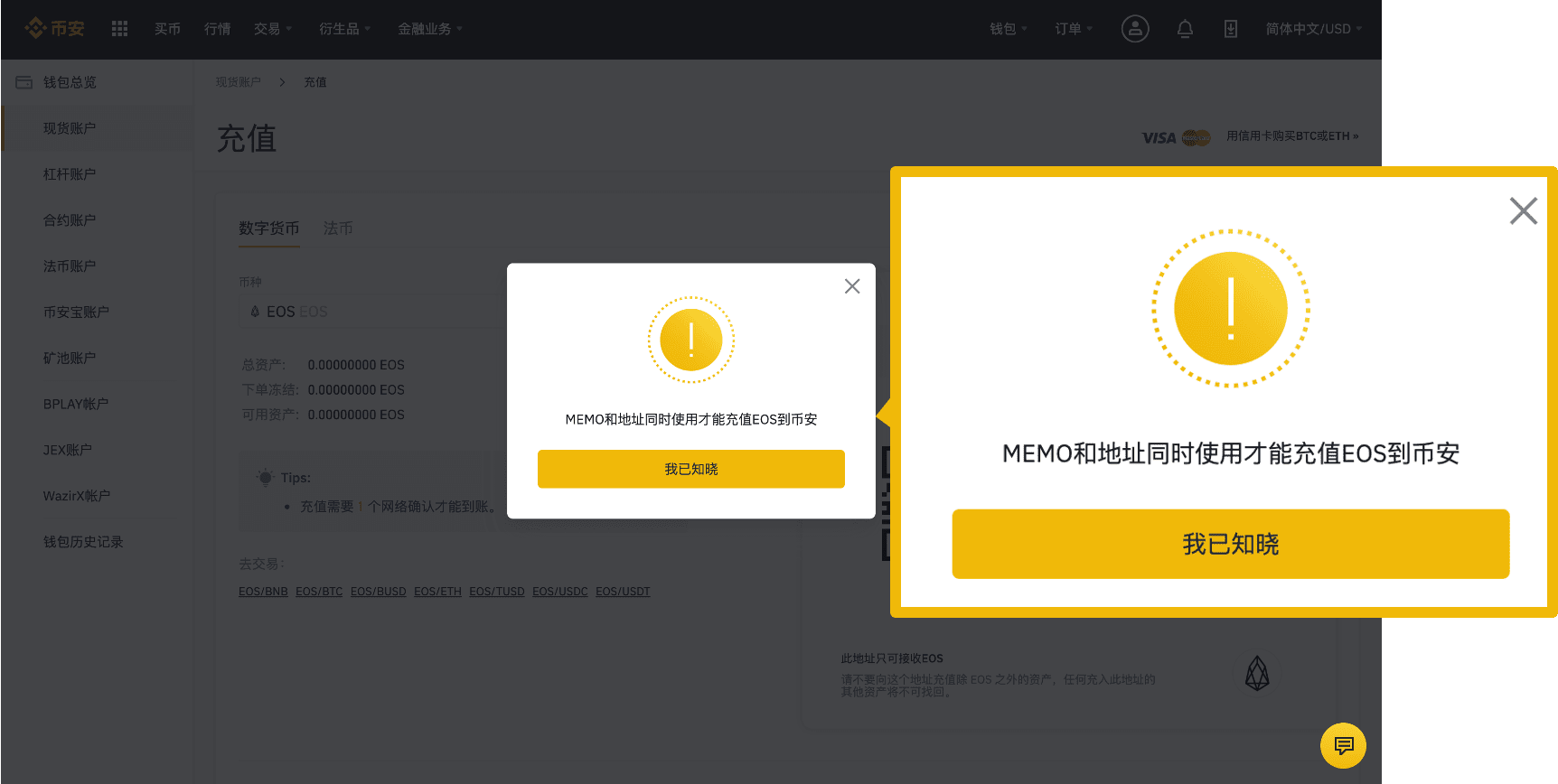
Task: Open the EOS/ETH trading pair link
Action: click(x=437, y=592)
